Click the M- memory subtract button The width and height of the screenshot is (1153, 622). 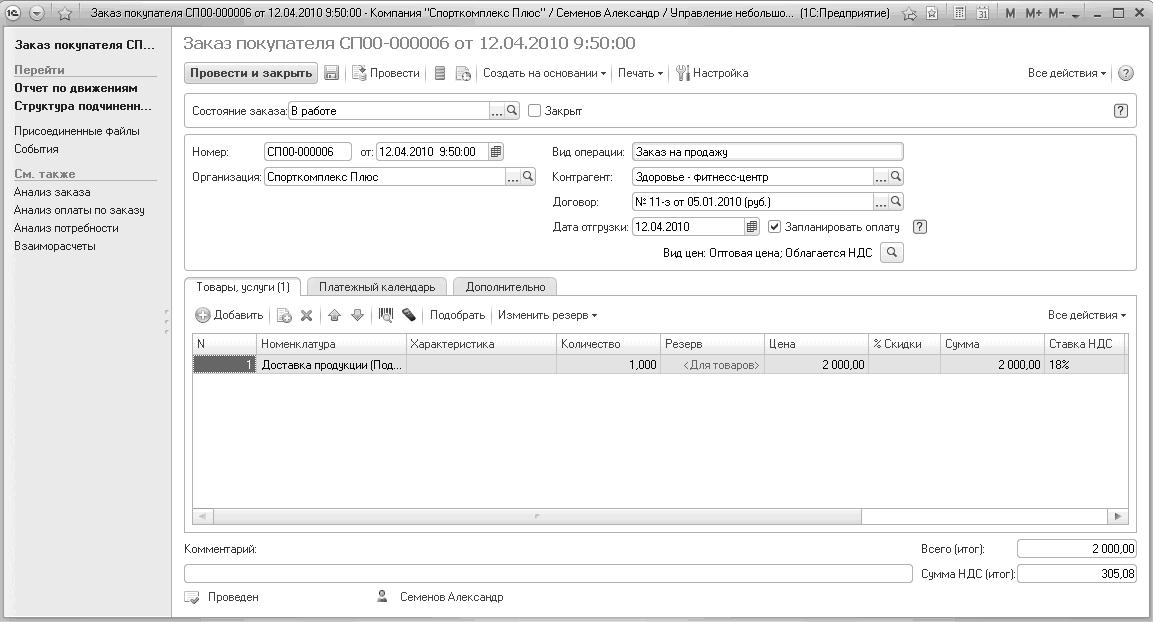[x=1056, y=13]
